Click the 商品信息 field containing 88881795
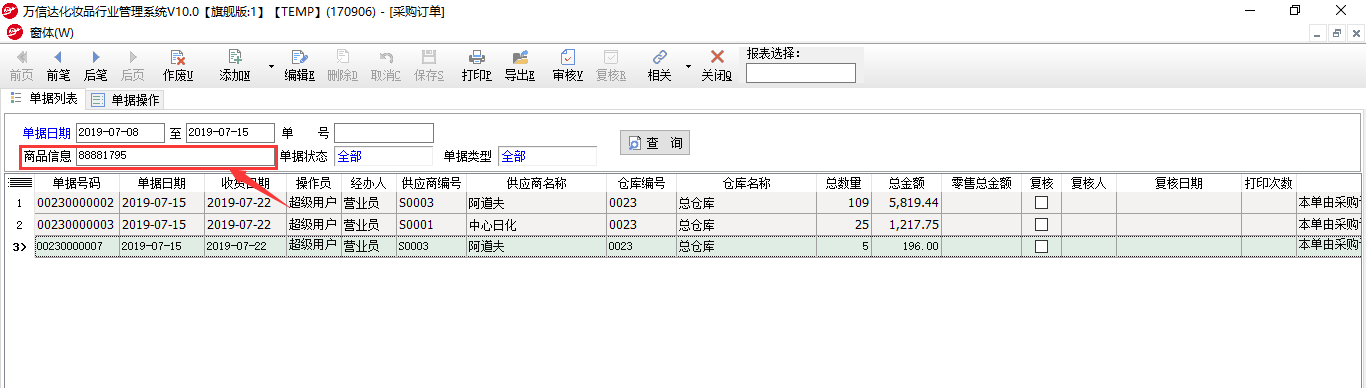 click(174, 156)
